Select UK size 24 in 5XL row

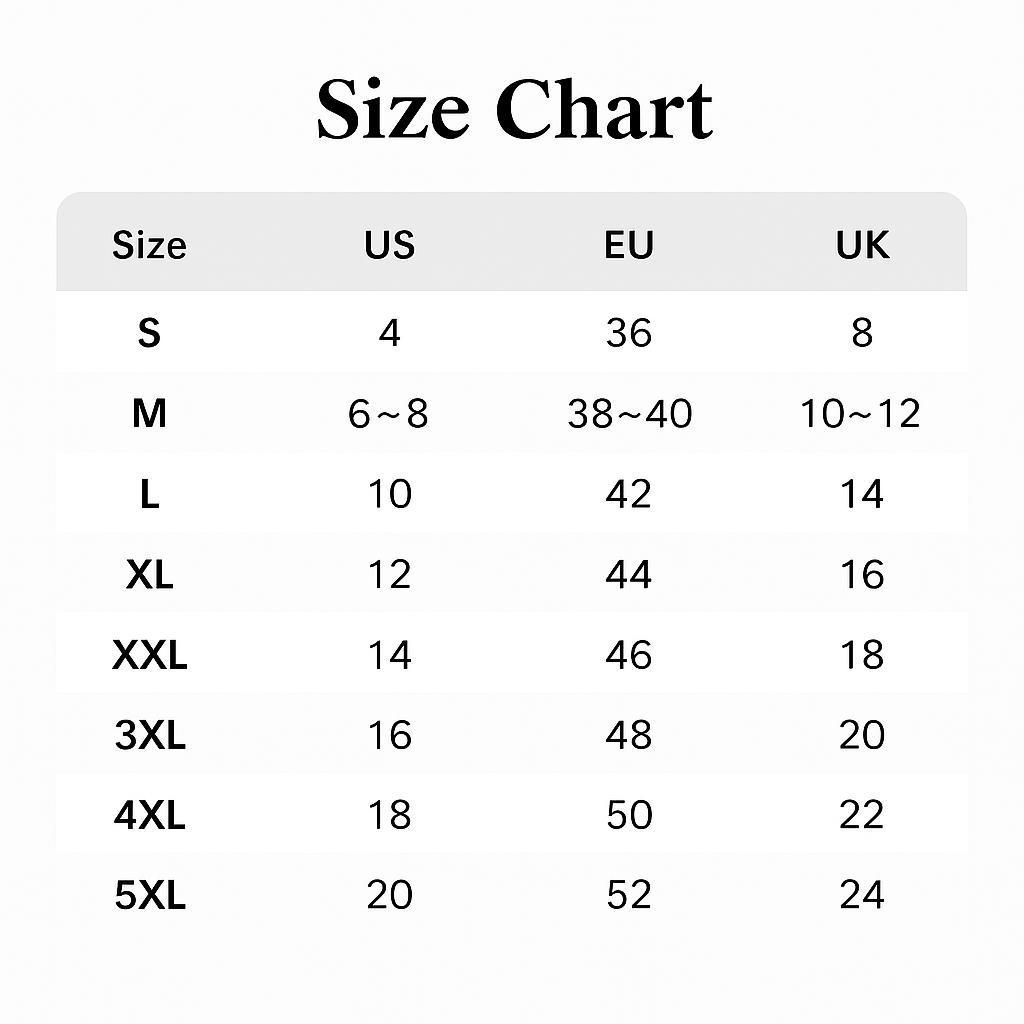[x=861, y=895]
